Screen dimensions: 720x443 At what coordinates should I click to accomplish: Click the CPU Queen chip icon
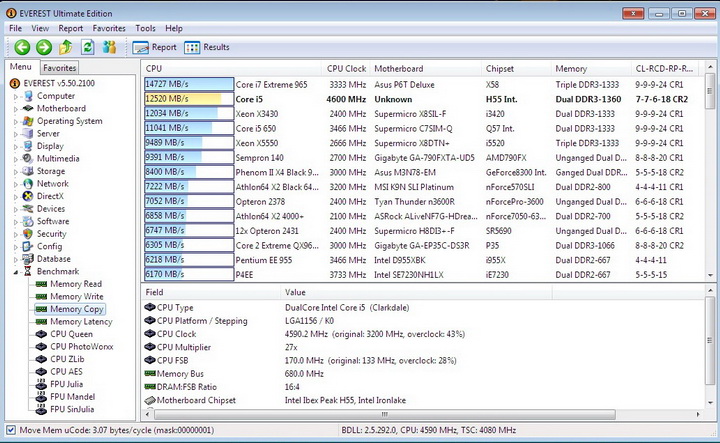tap(41, 334)
